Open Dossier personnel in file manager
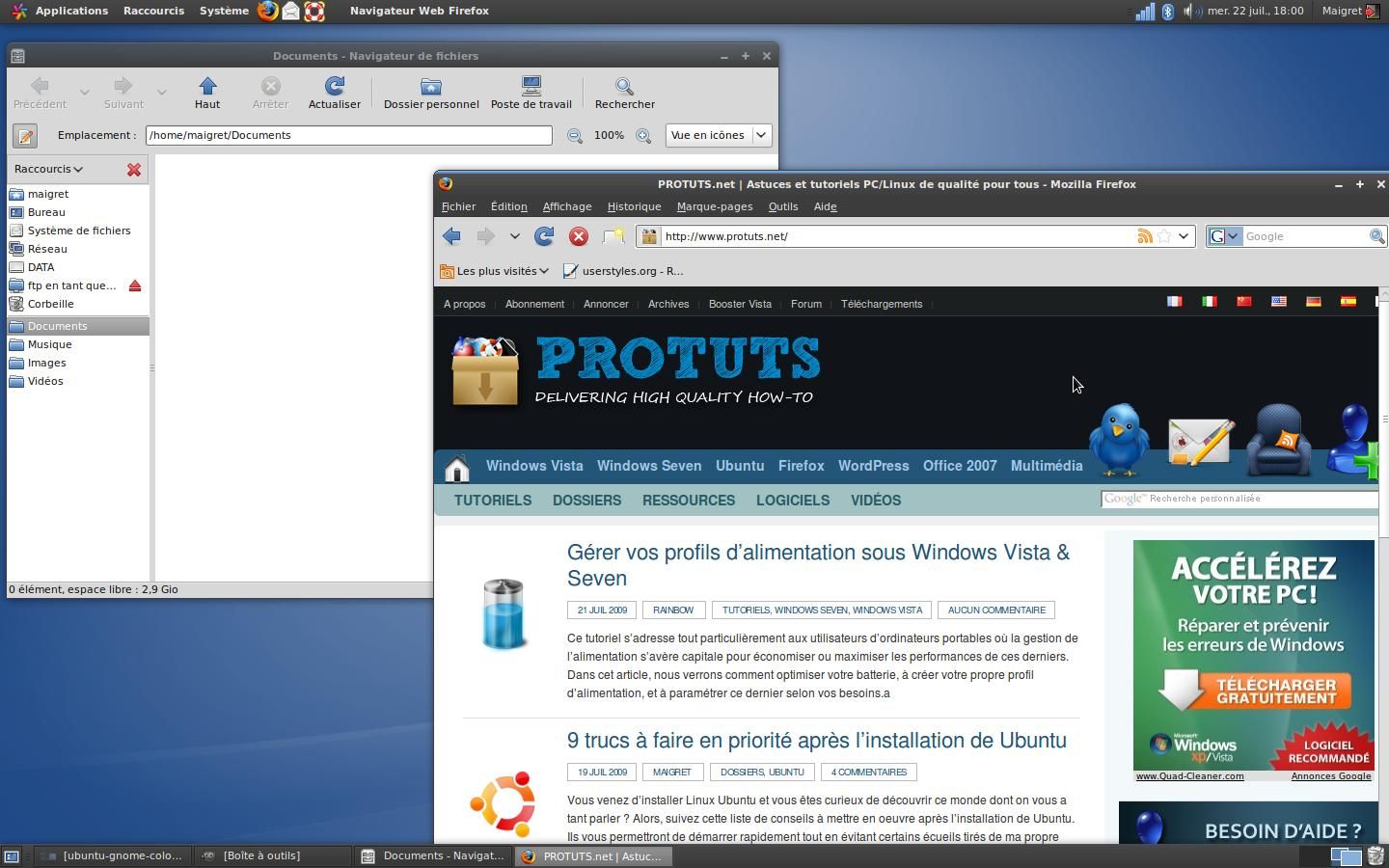This screenshot has width=1389, height=868. point(431,93)
